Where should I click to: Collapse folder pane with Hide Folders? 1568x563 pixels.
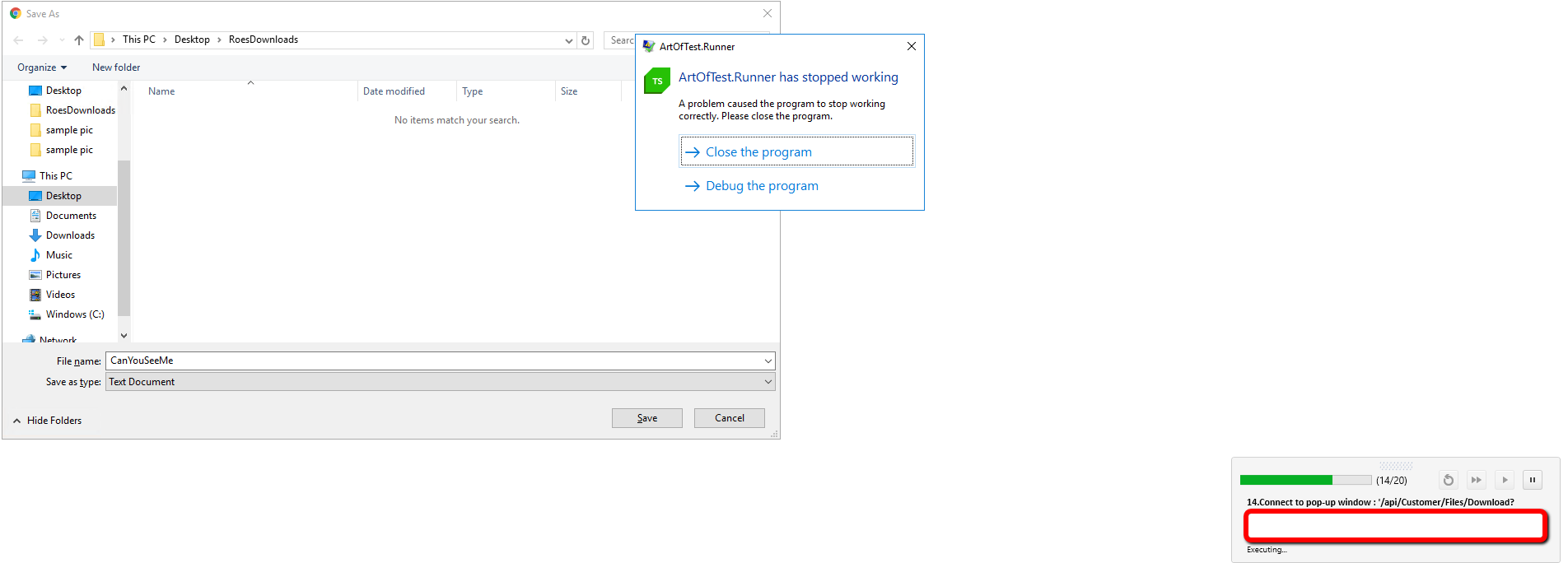tap(48, 421)
